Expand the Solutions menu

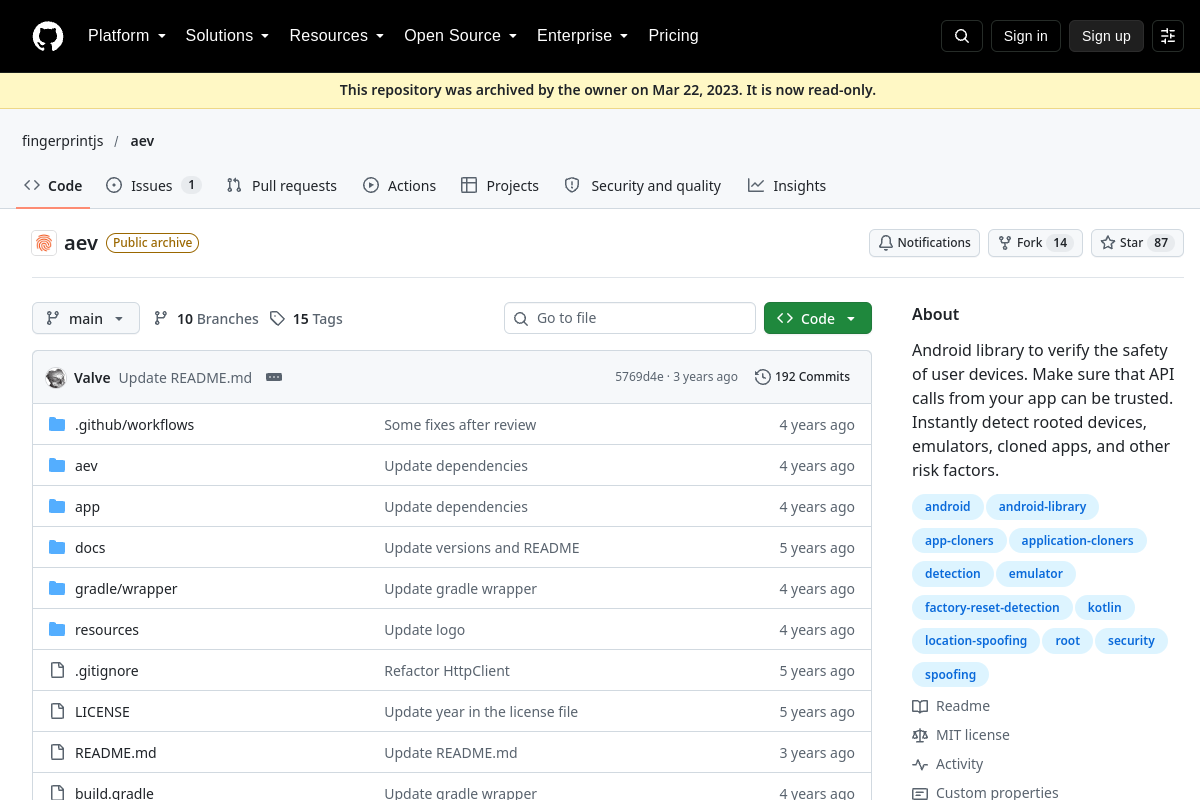point(228,36)
